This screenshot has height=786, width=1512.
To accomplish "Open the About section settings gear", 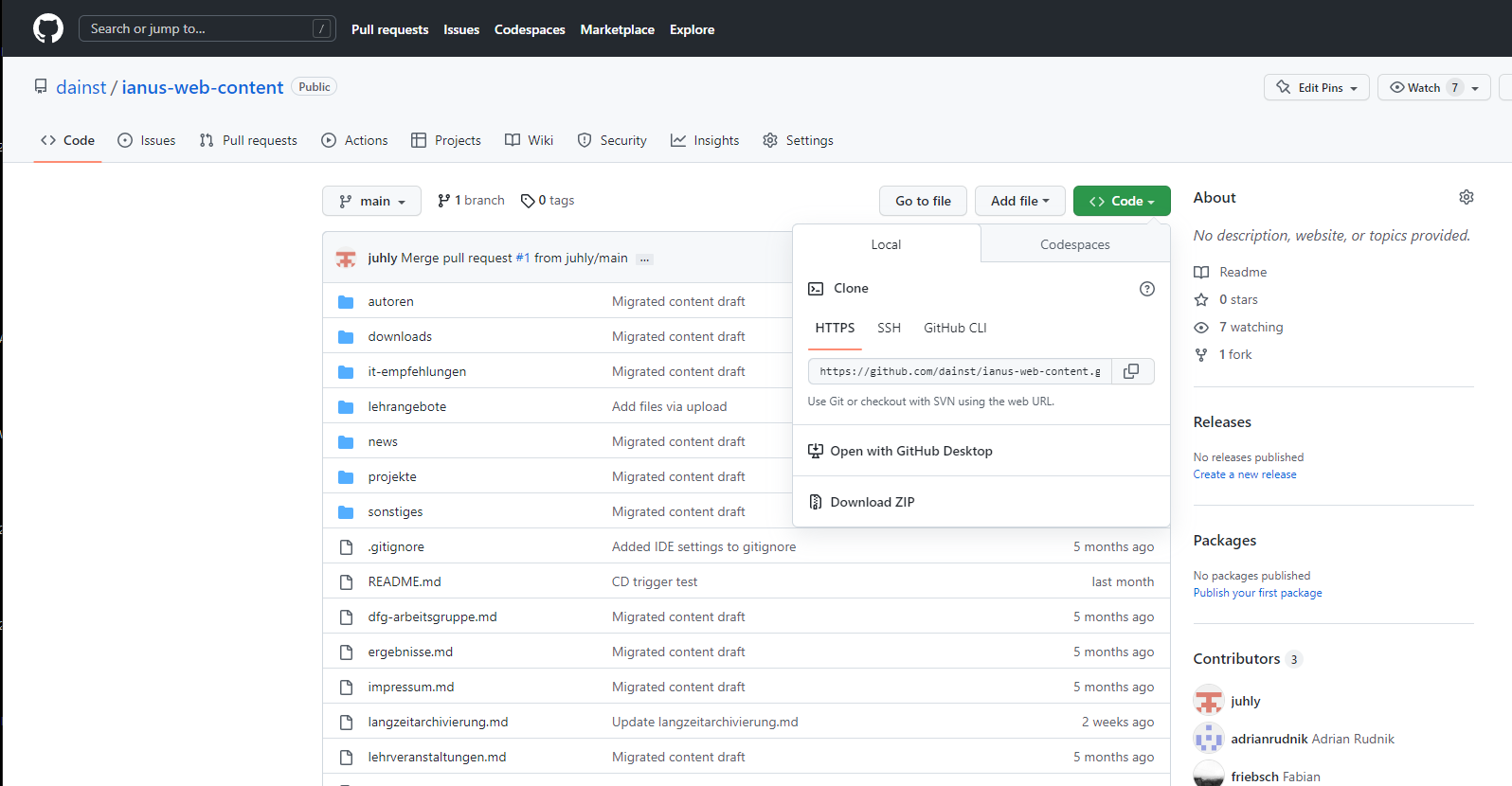I will [x=1466, y=197].
